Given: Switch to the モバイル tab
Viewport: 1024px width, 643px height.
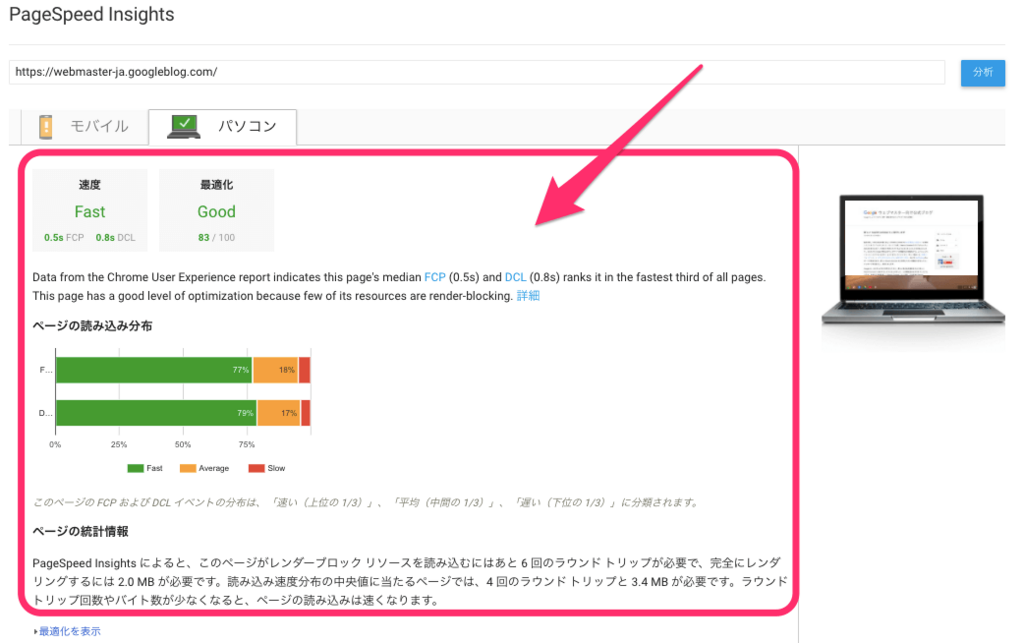Looking at the screenshot, I should tap(85, 127).
